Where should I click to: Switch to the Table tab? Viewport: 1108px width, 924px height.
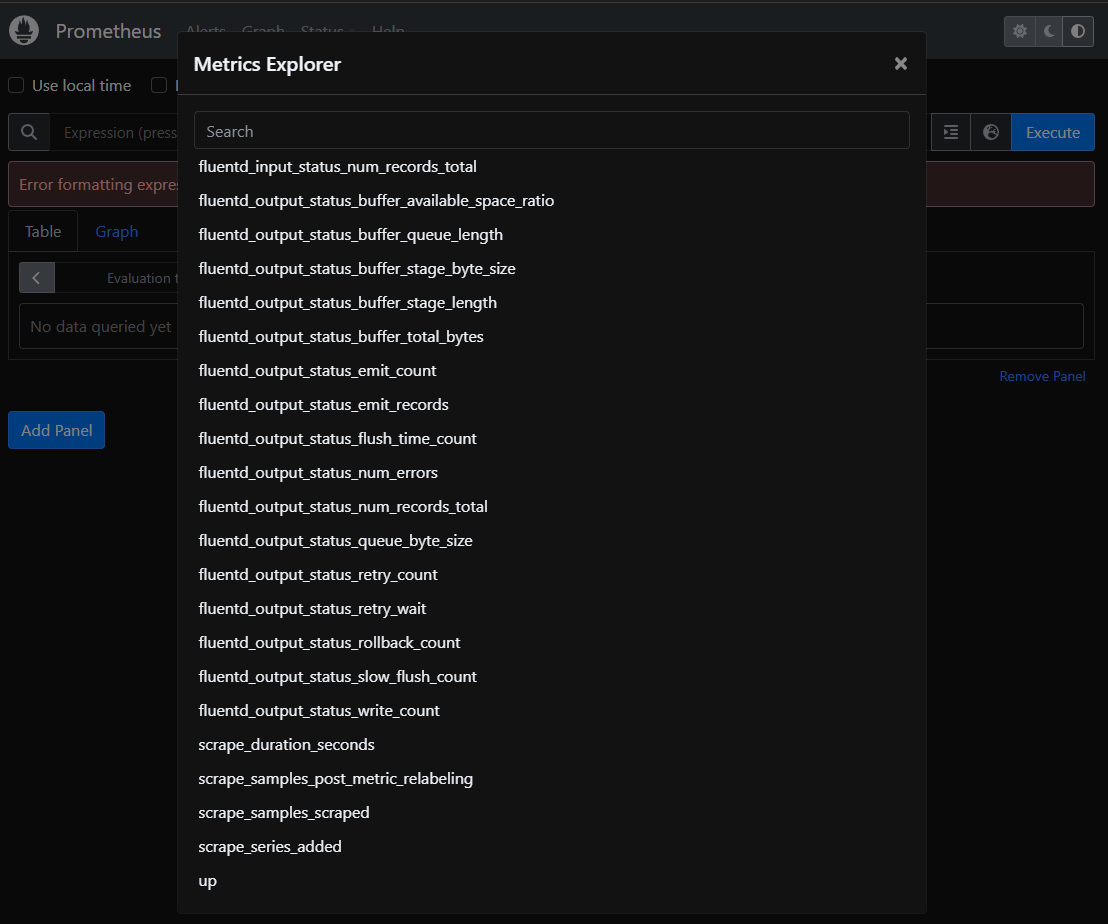43,232
